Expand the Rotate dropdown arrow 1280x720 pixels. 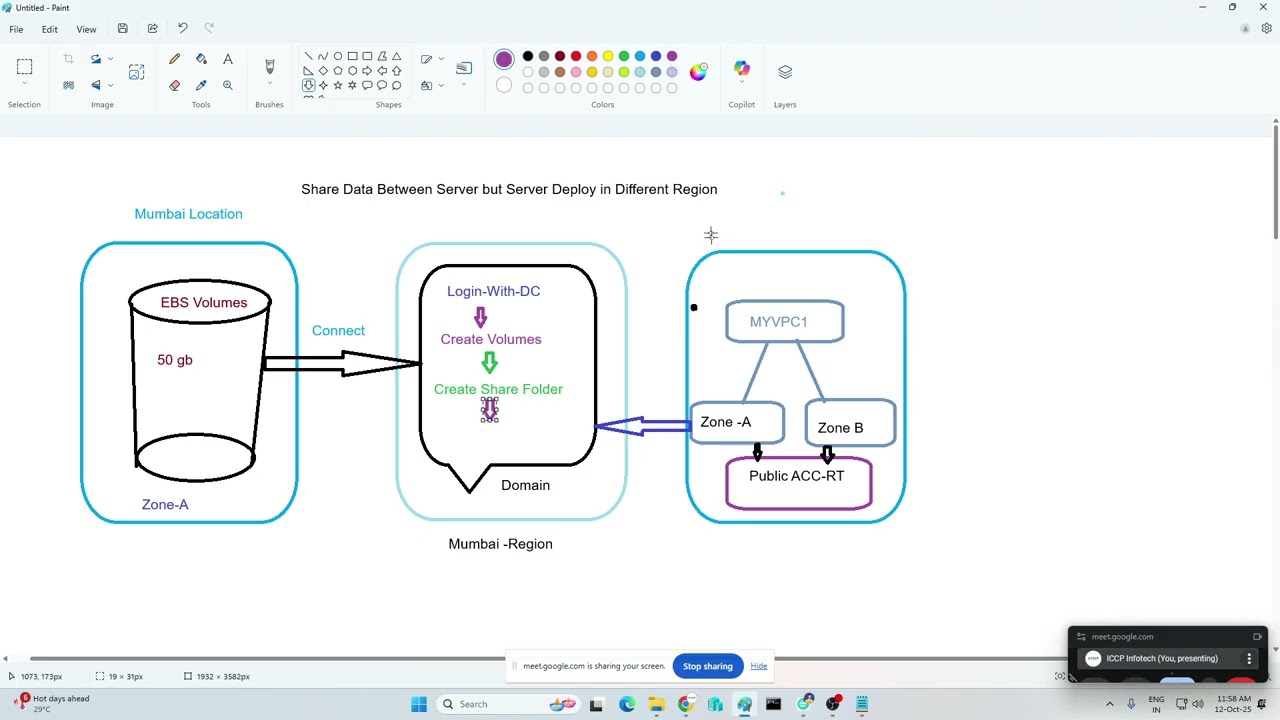click(x=110, y=59)
